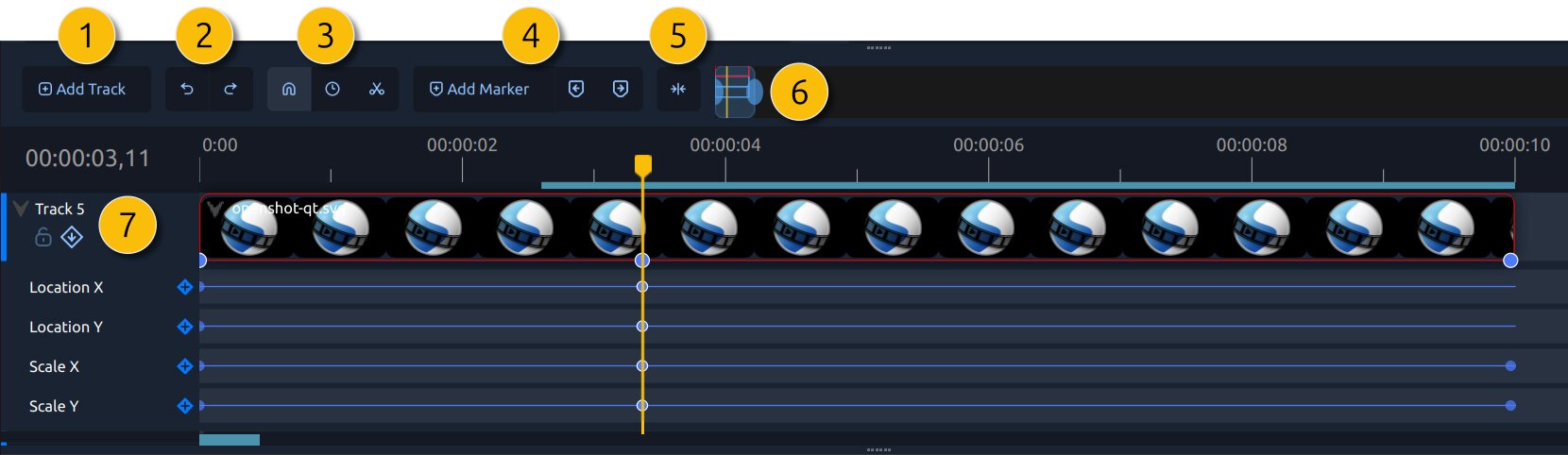Toggle the lock on Track 5
1568x455 pixels.
point(43,237)
